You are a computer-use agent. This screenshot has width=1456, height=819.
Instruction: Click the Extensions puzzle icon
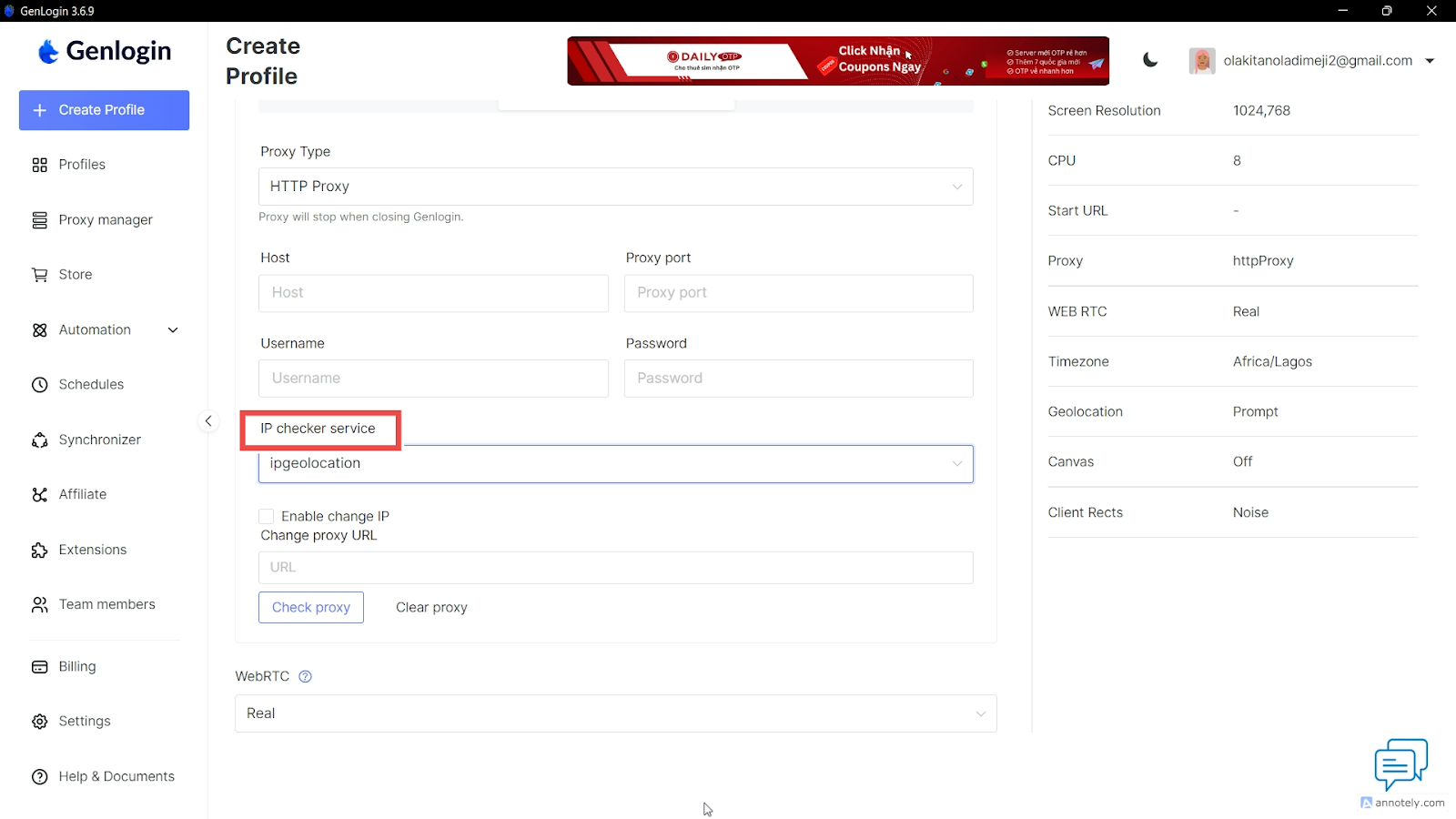39,551
